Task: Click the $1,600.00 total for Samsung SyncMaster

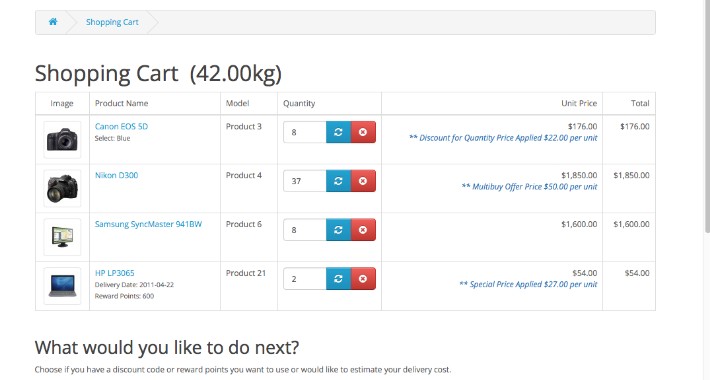Action: (x=631, y=224)
